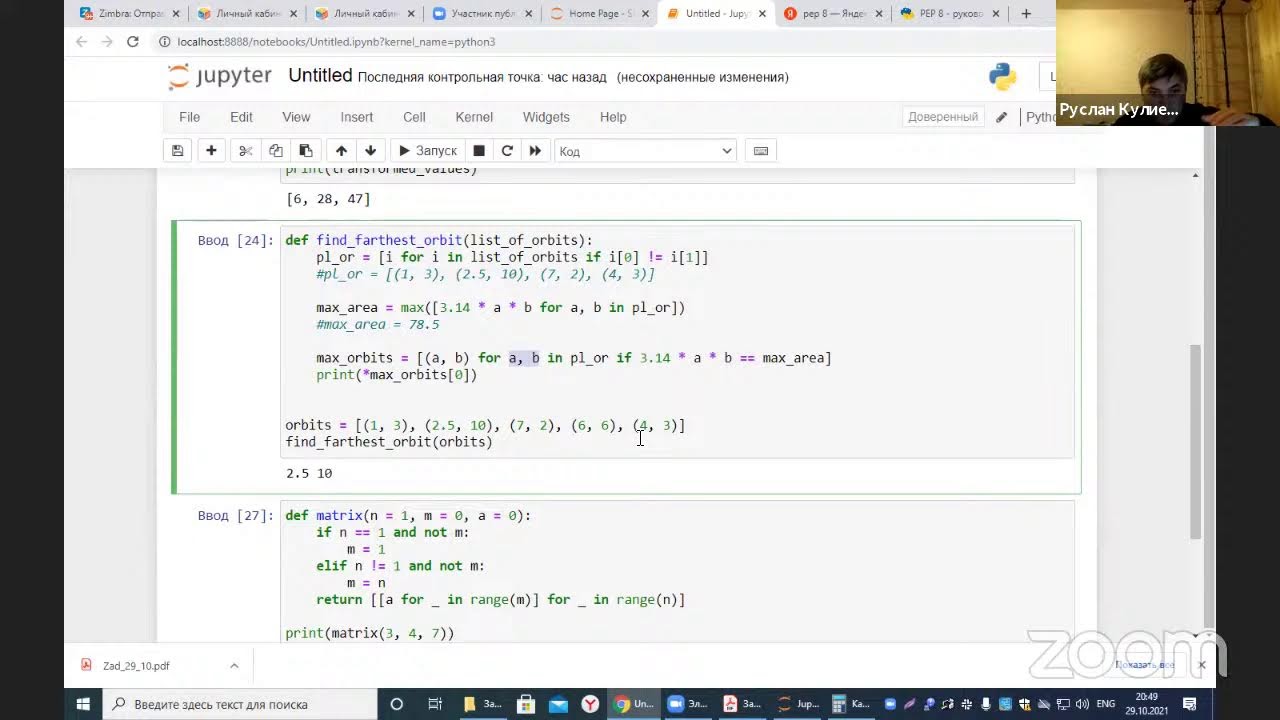Switch to pep 8 Яндекс browser tab
This screenshot has height=720, width=1280.
[832, 14]
